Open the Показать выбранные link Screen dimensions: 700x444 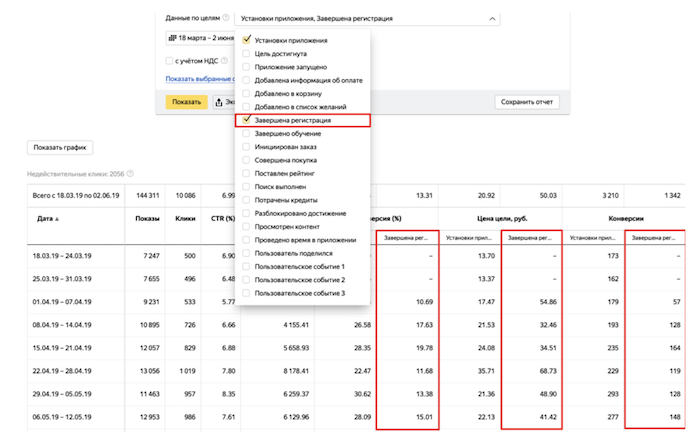pos(200,79)
